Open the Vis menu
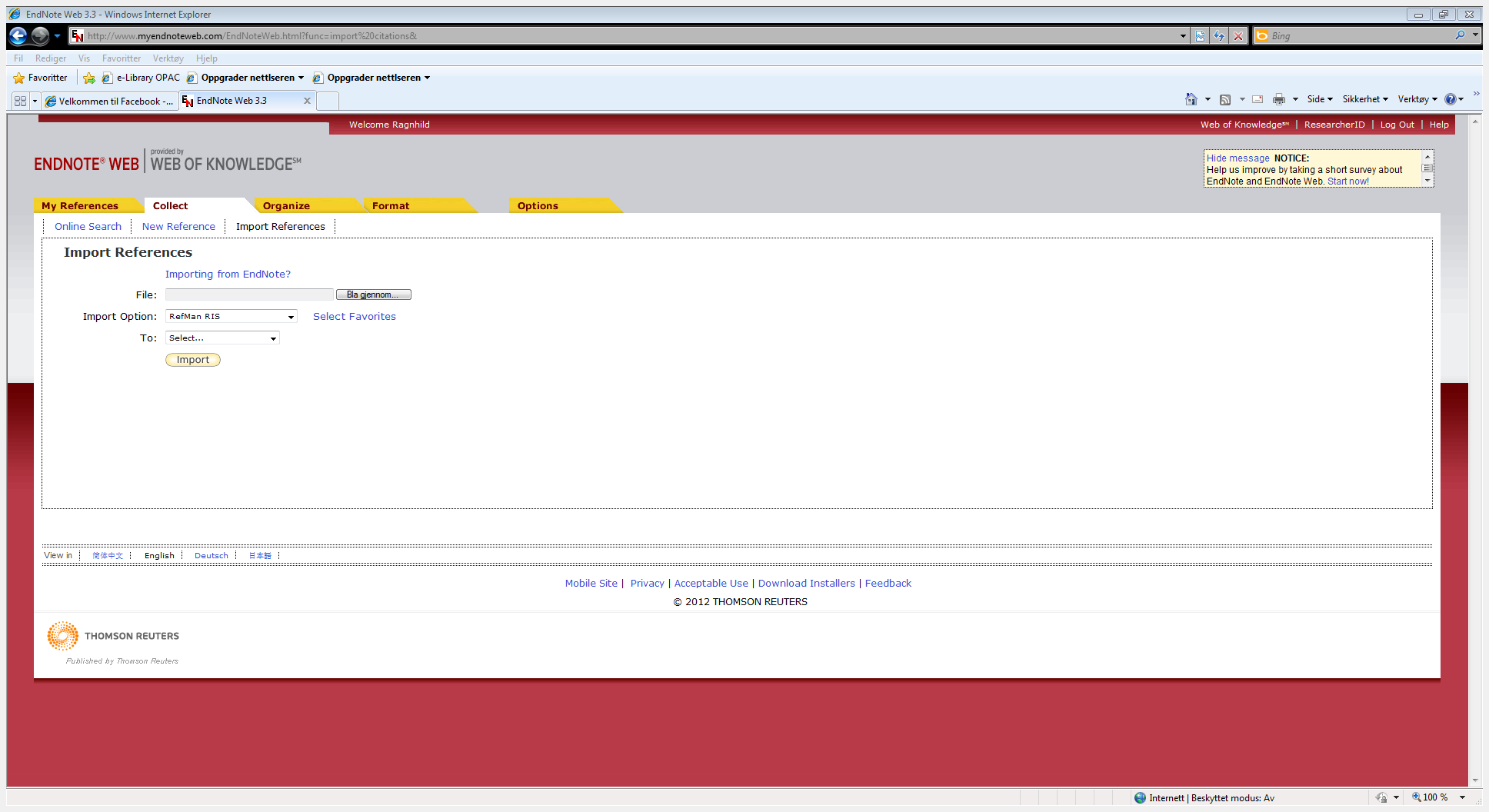Viewport: 1489px width, 812px height. point(84,58)
